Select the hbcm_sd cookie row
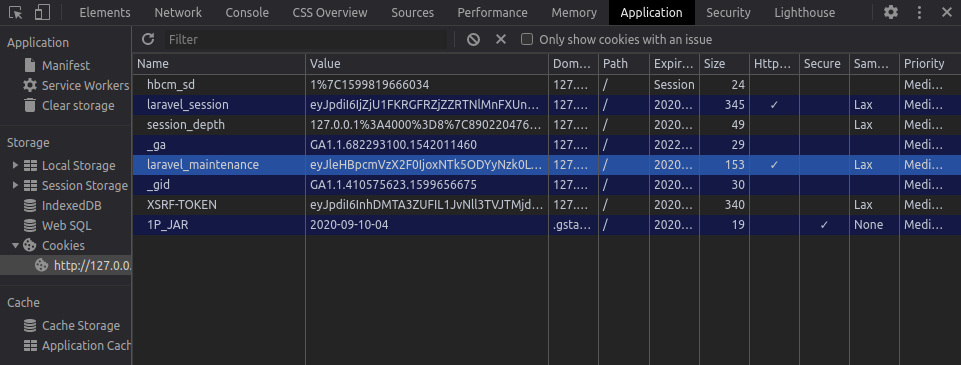Screen dimensions: 961x365 pyautogui.click(x=547, y=85)
